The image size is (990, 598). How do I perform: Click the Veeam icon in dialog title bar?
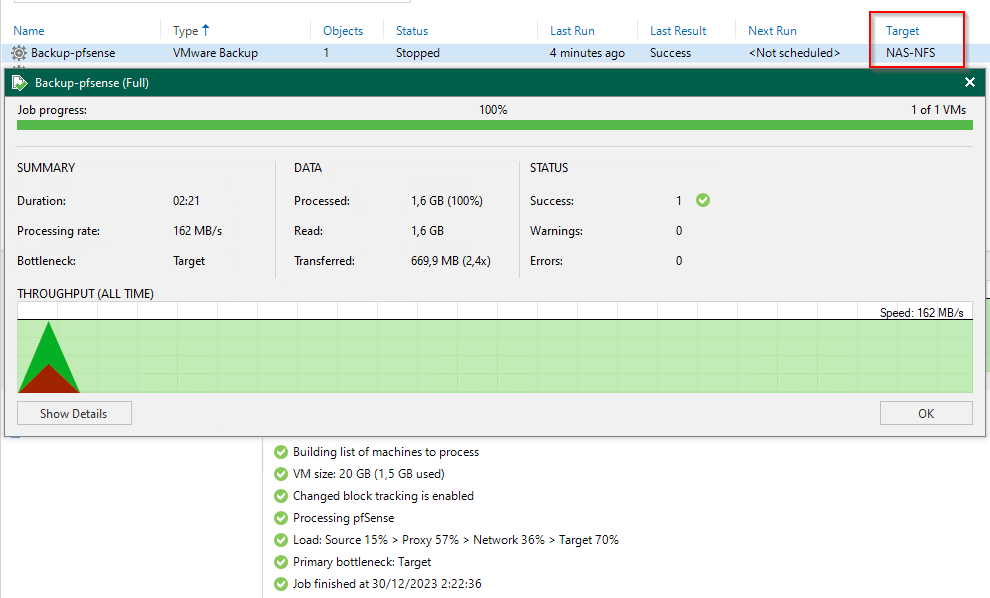pos(19,83)
